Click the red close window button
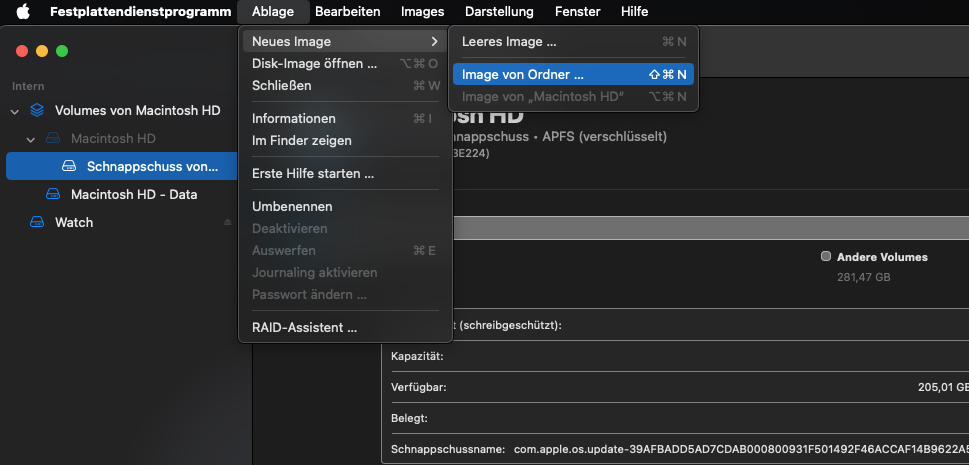969x465 pixels. click(22, 51)
